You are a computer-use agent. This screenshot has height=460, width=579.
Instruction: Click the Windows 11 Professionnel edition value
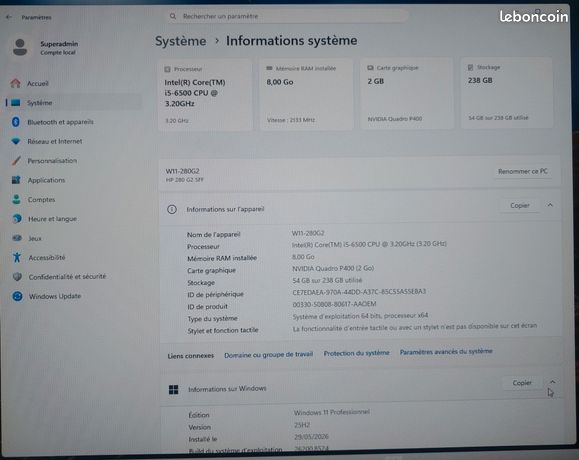point(332,412)
